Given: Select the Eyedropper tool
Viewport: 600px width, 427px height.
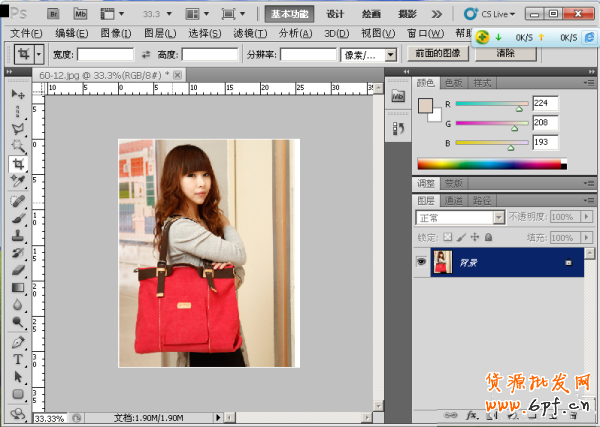Looking at the screenshot, I should [18, 181].
